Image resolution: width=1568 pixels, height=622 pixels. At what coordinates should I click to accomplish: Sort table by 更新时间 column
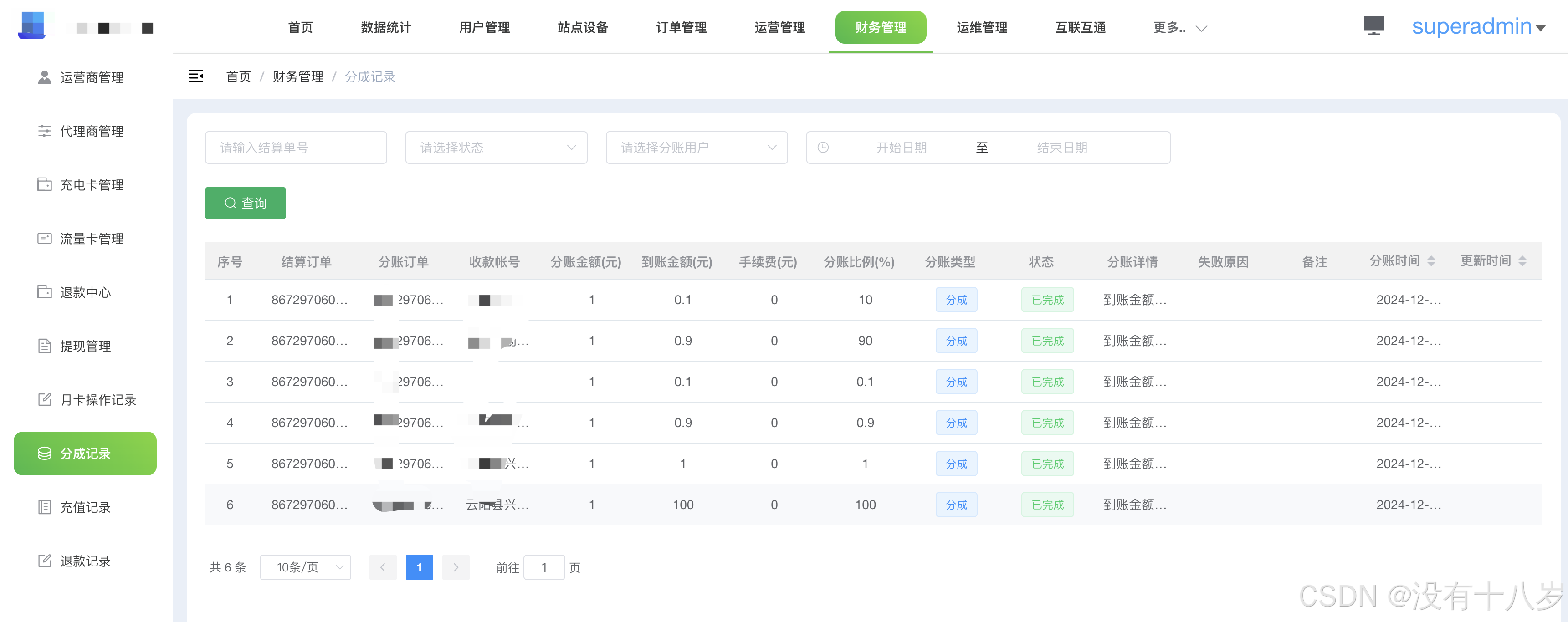pyautogui.click(x=1522, y=261)
